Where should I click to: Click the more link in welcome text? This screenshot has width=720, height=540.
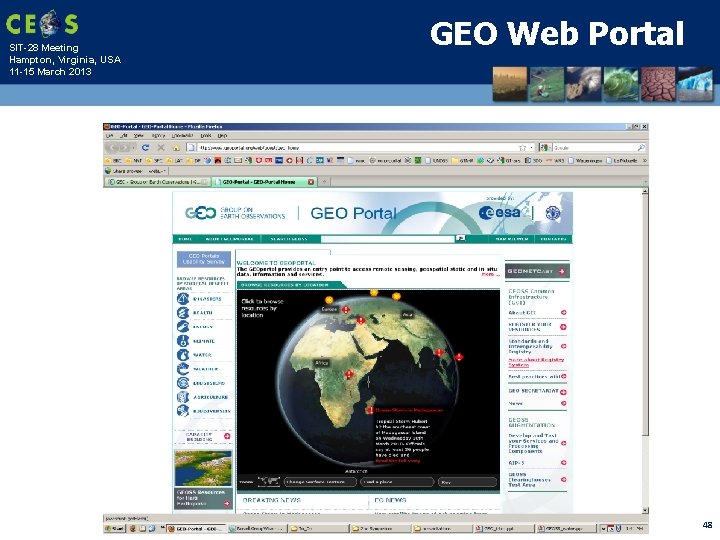(x=489, y=275)
